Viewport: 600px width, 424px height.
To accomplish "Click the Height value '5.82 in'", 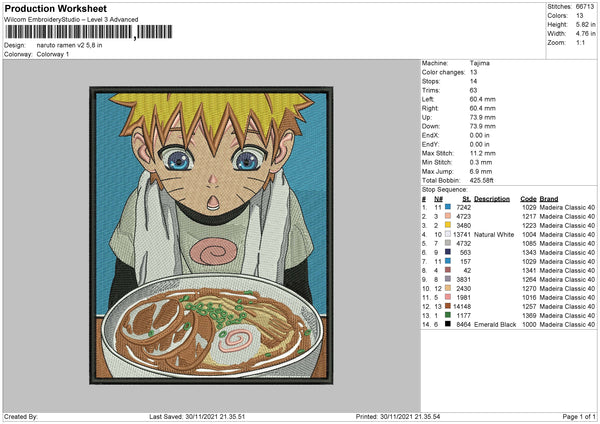I will pos(585,24).
